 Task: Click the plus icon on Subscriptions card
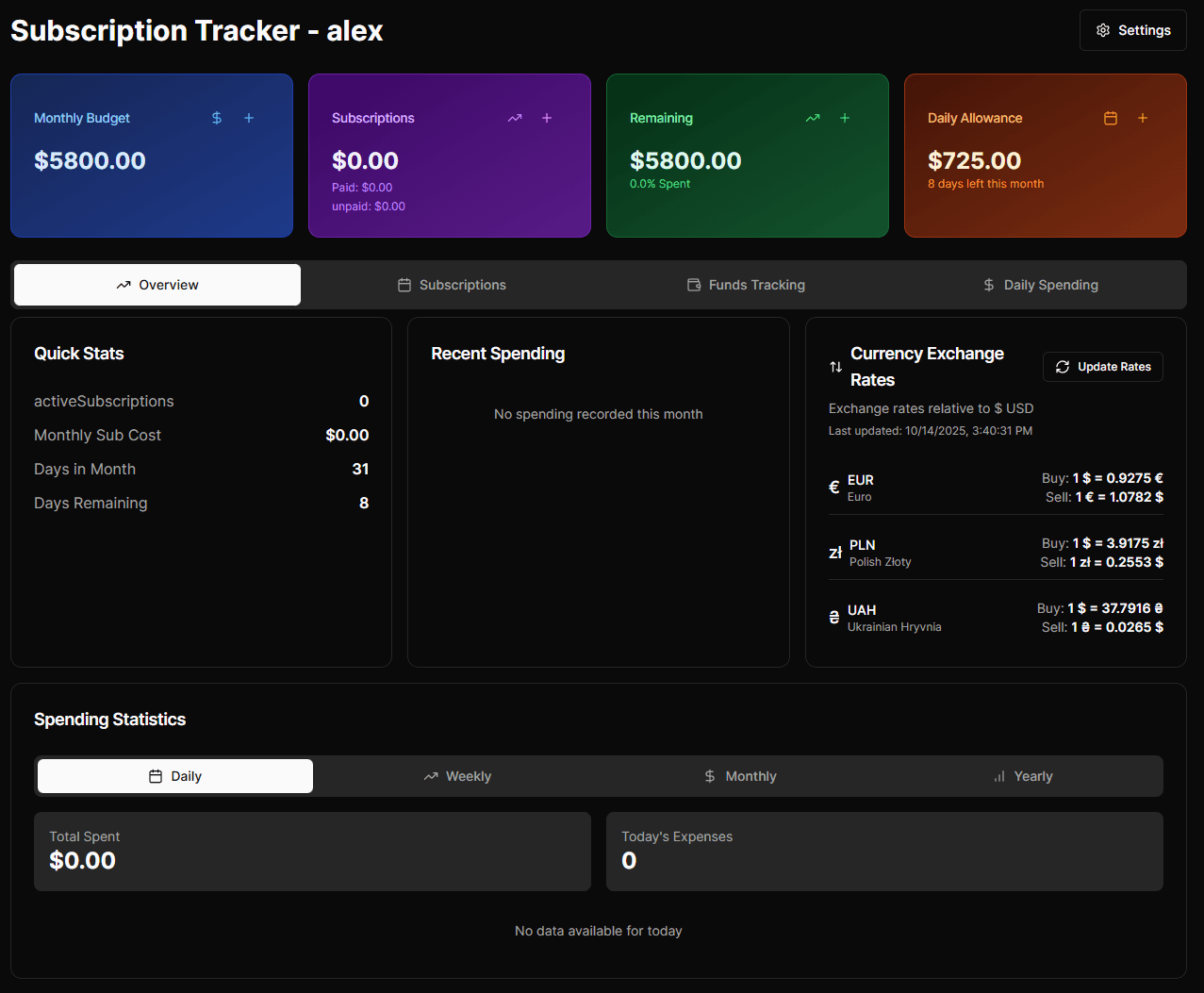click(546, 118)
